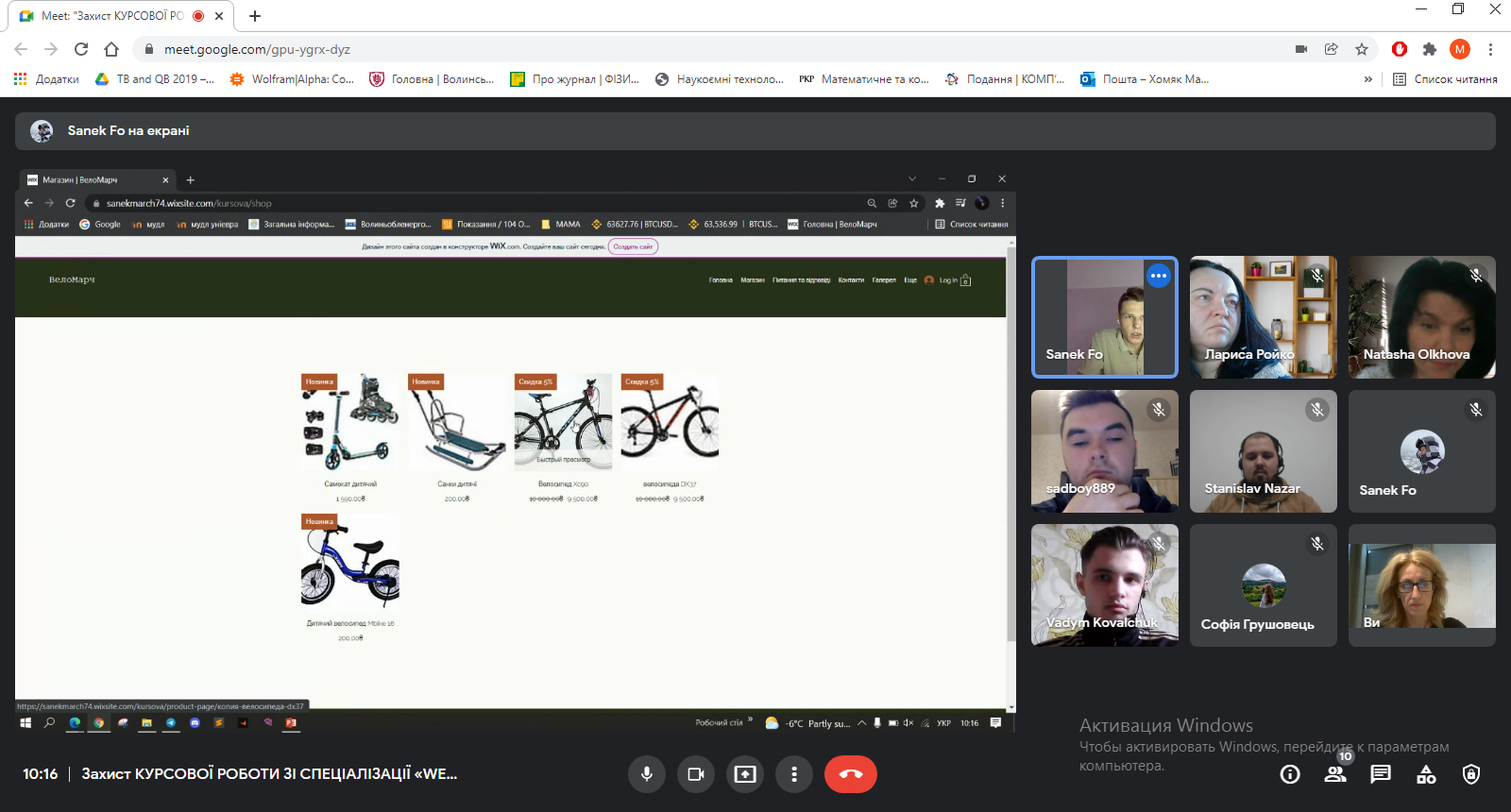Mute the microphone in Meet
Viewport: 1511px width, 812px height.
click(647, 774)
